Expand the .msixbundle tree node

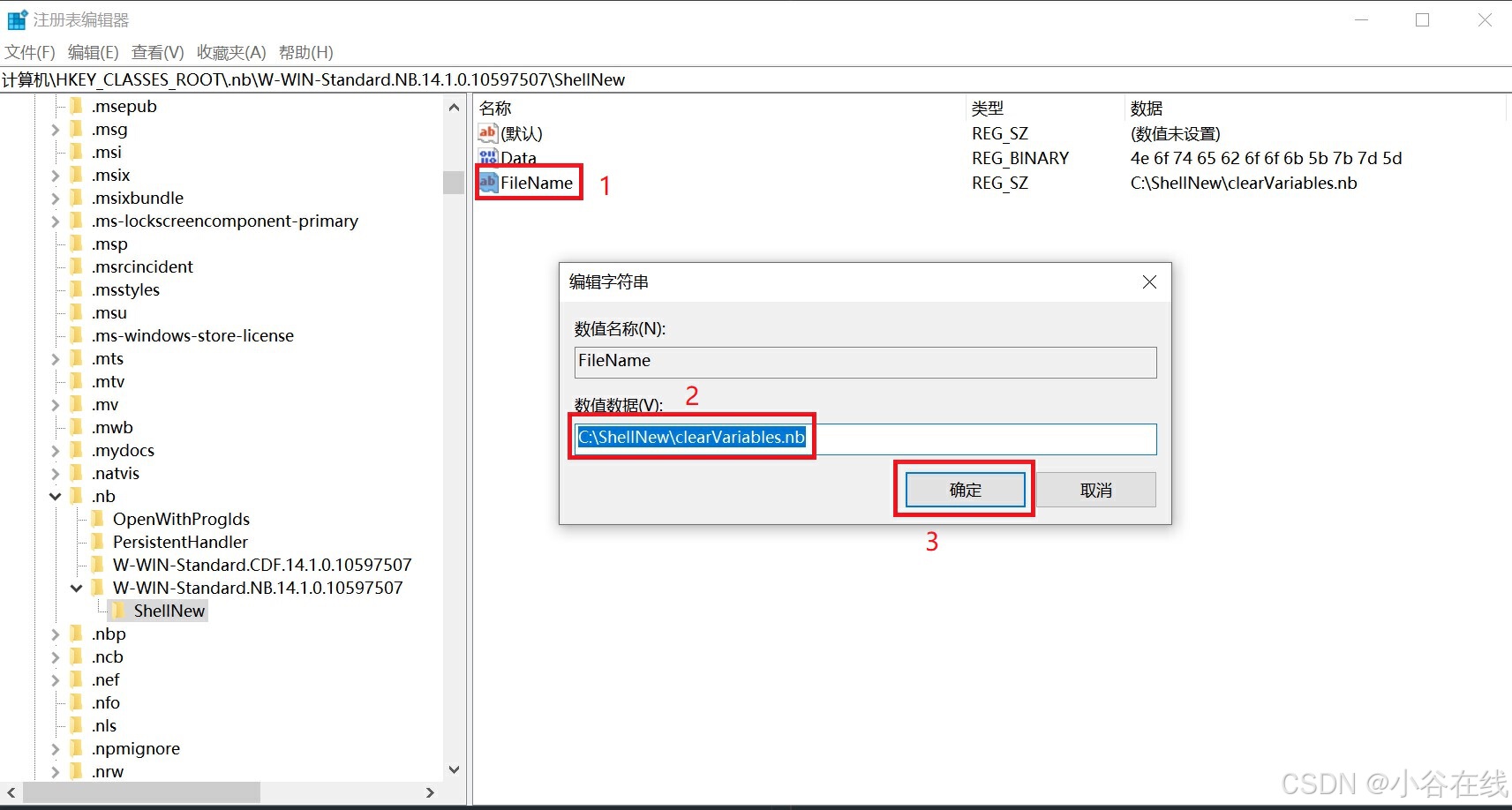56,199
